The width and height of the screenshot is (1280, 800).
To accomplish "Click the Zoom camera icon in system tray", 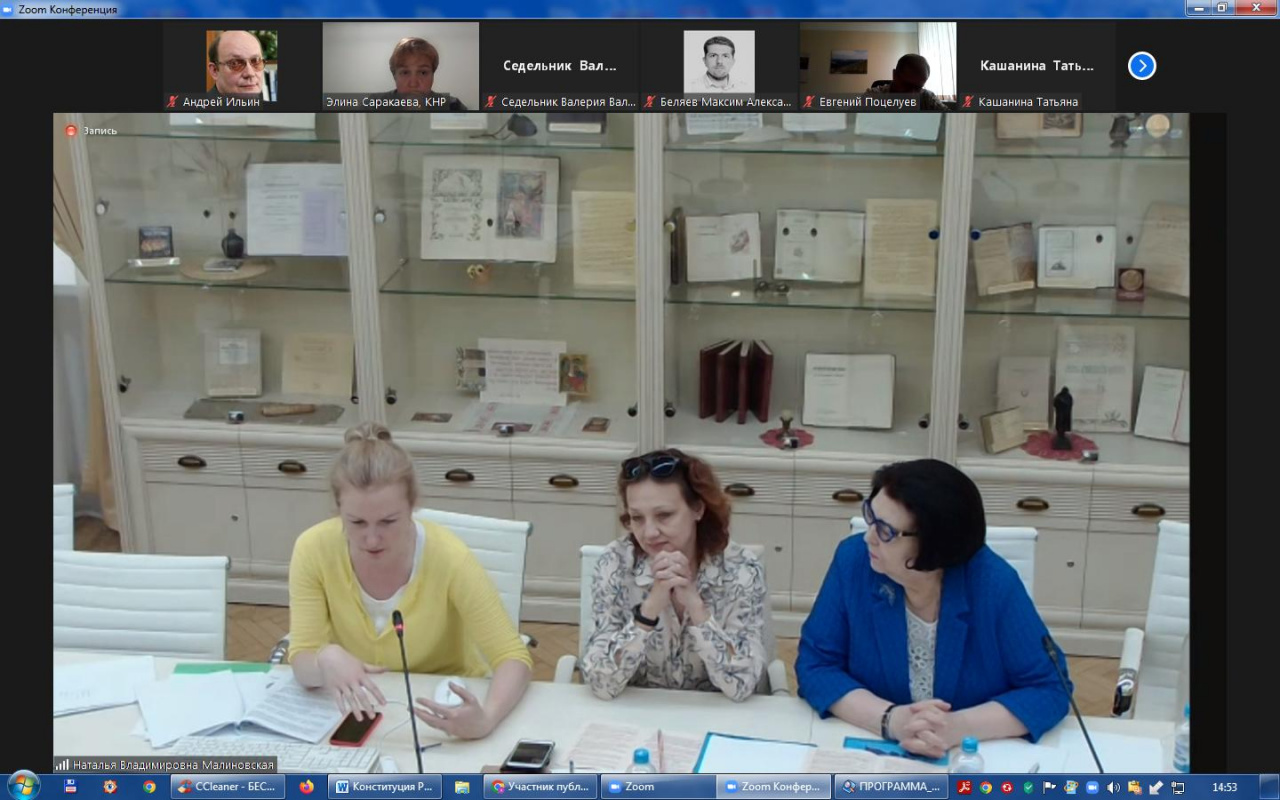I will [1092, 787].
